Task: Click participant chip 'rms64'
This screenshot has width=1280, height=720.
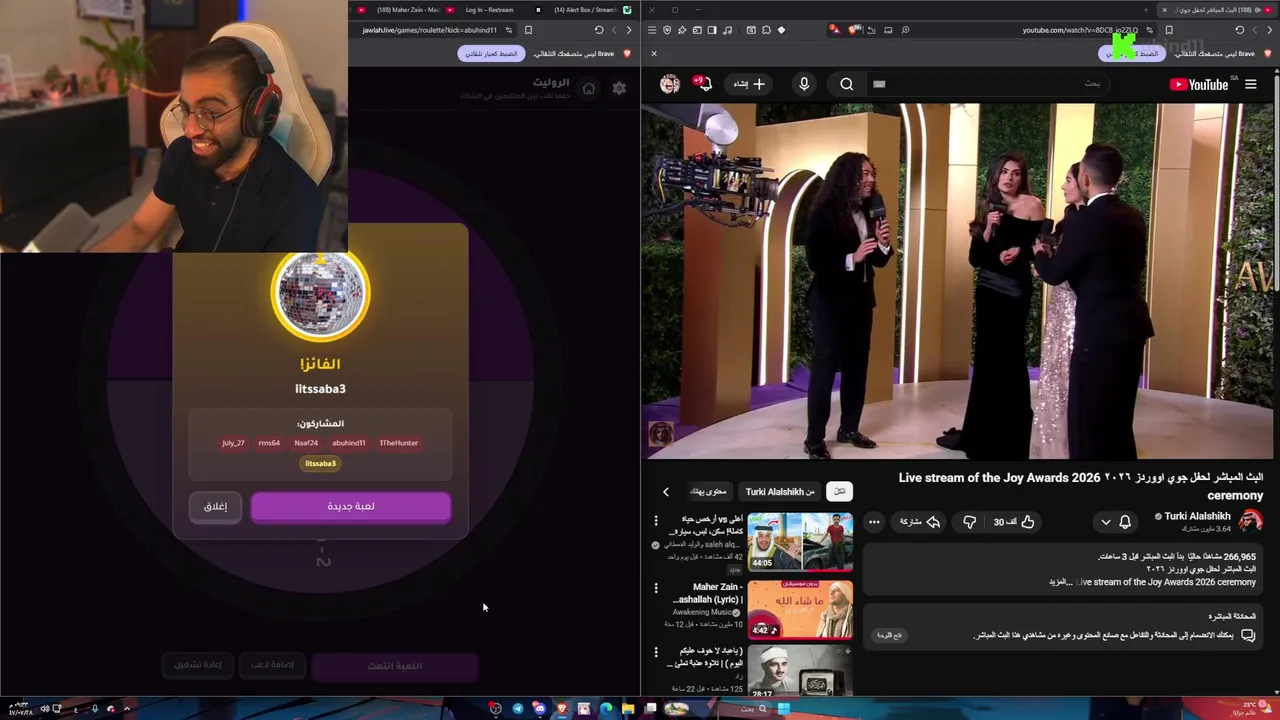Action: pyautogui.click(x=269, y=443)
